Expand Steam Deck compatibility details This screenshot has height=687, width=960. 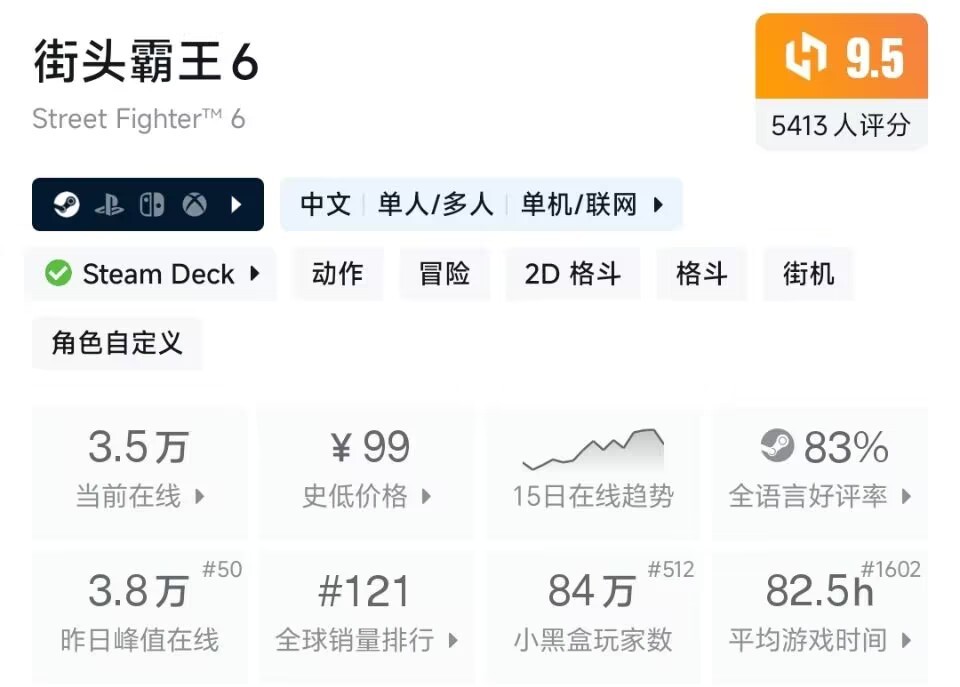coord(255,274)
